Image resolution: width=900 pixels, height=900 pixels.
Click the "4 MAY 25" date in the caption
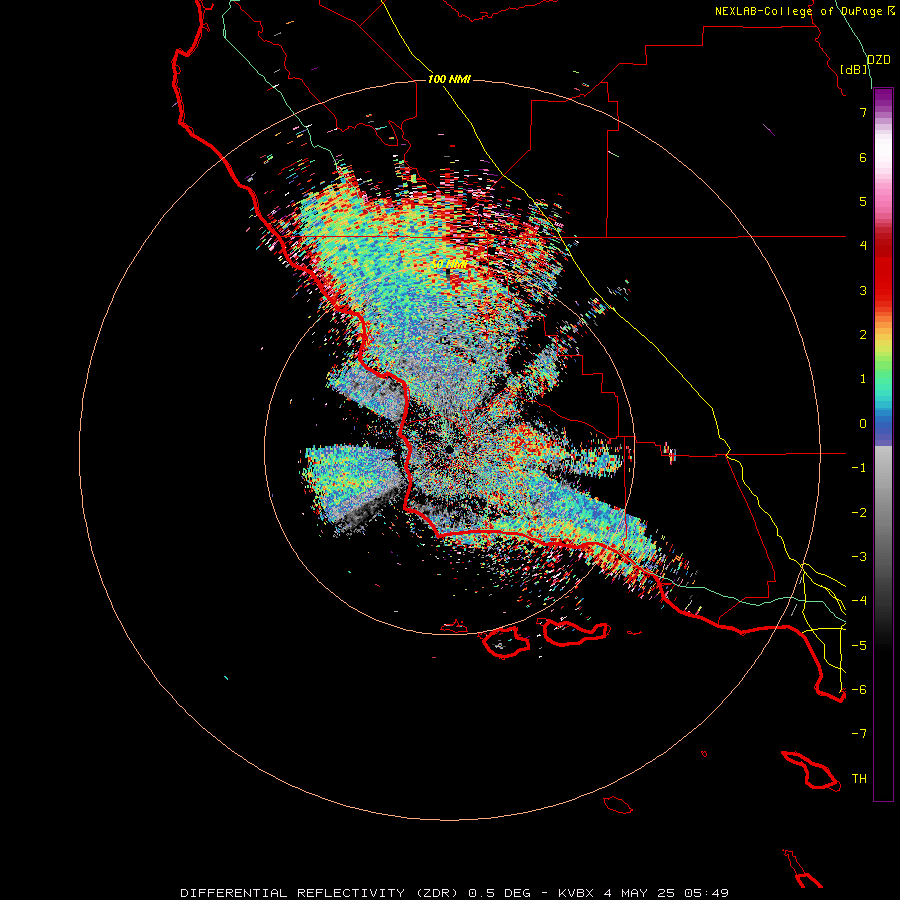click(641, 893)
